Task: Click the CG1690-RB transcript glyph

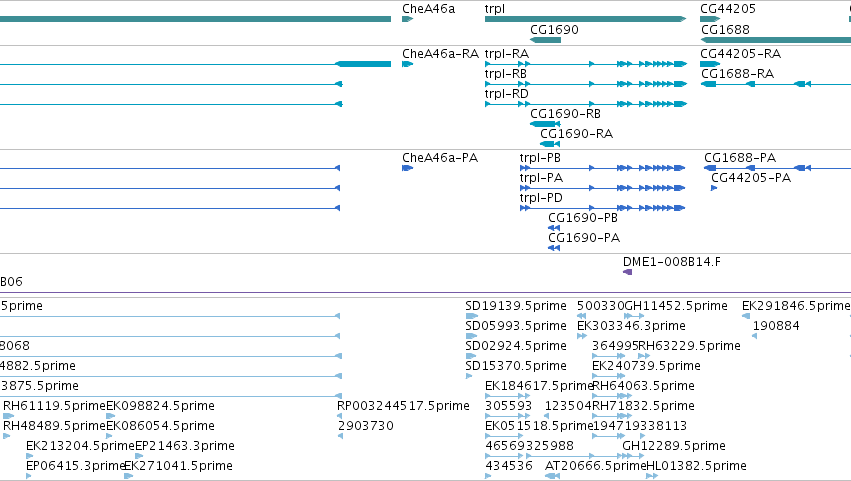Action: pyautogui.click(x=545, y=124)
